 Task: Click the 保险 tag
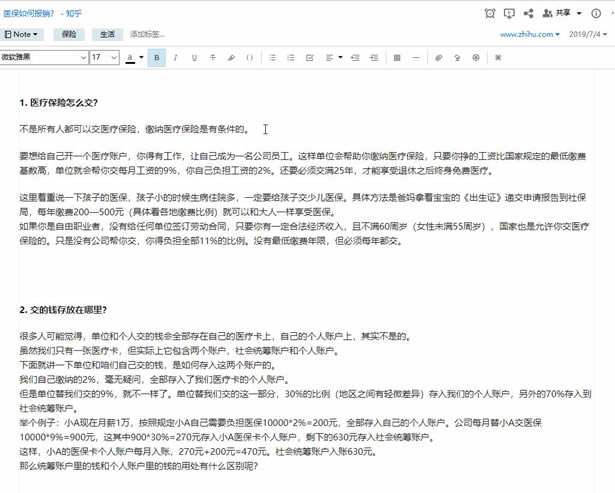coord(69,34)
